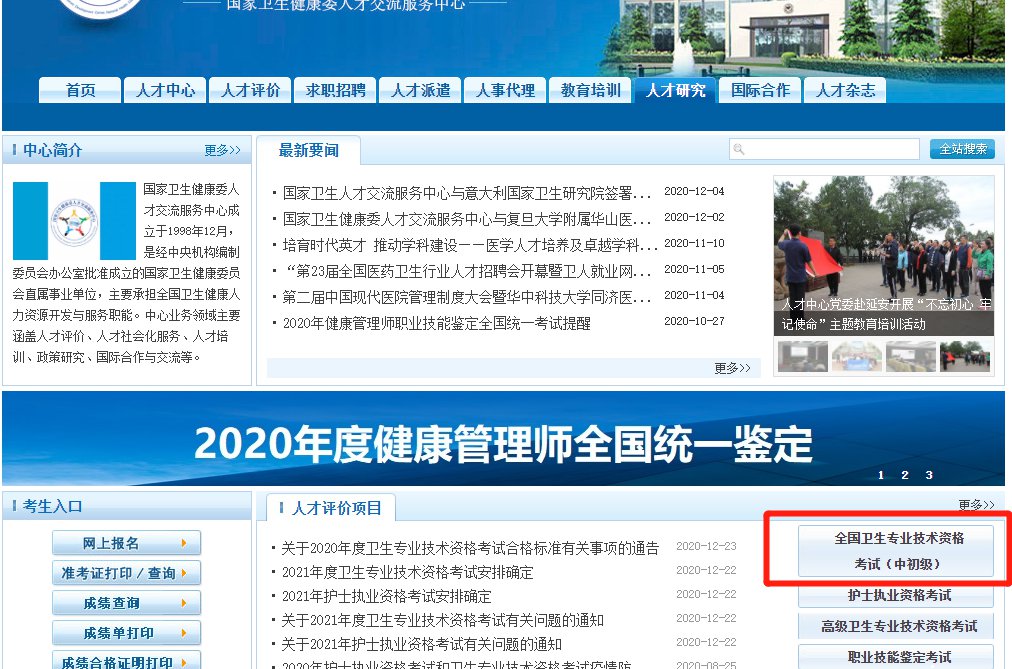Click into the site search input field
The image size is (1012, 669).
pyautogui.click(x=830, y=150)
